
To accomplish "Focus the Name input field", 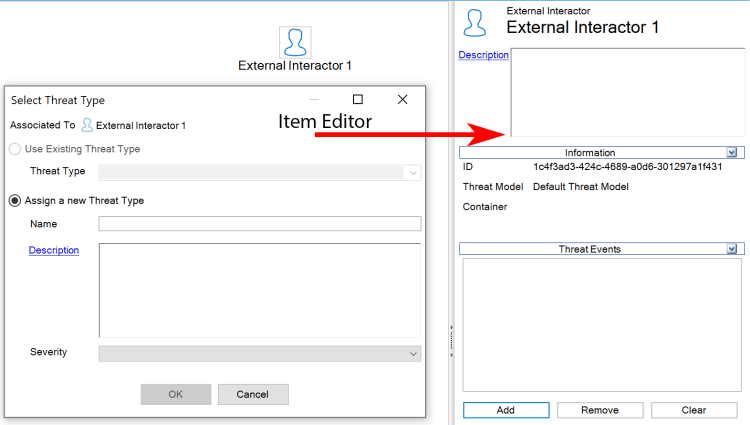I will point(260,224).
